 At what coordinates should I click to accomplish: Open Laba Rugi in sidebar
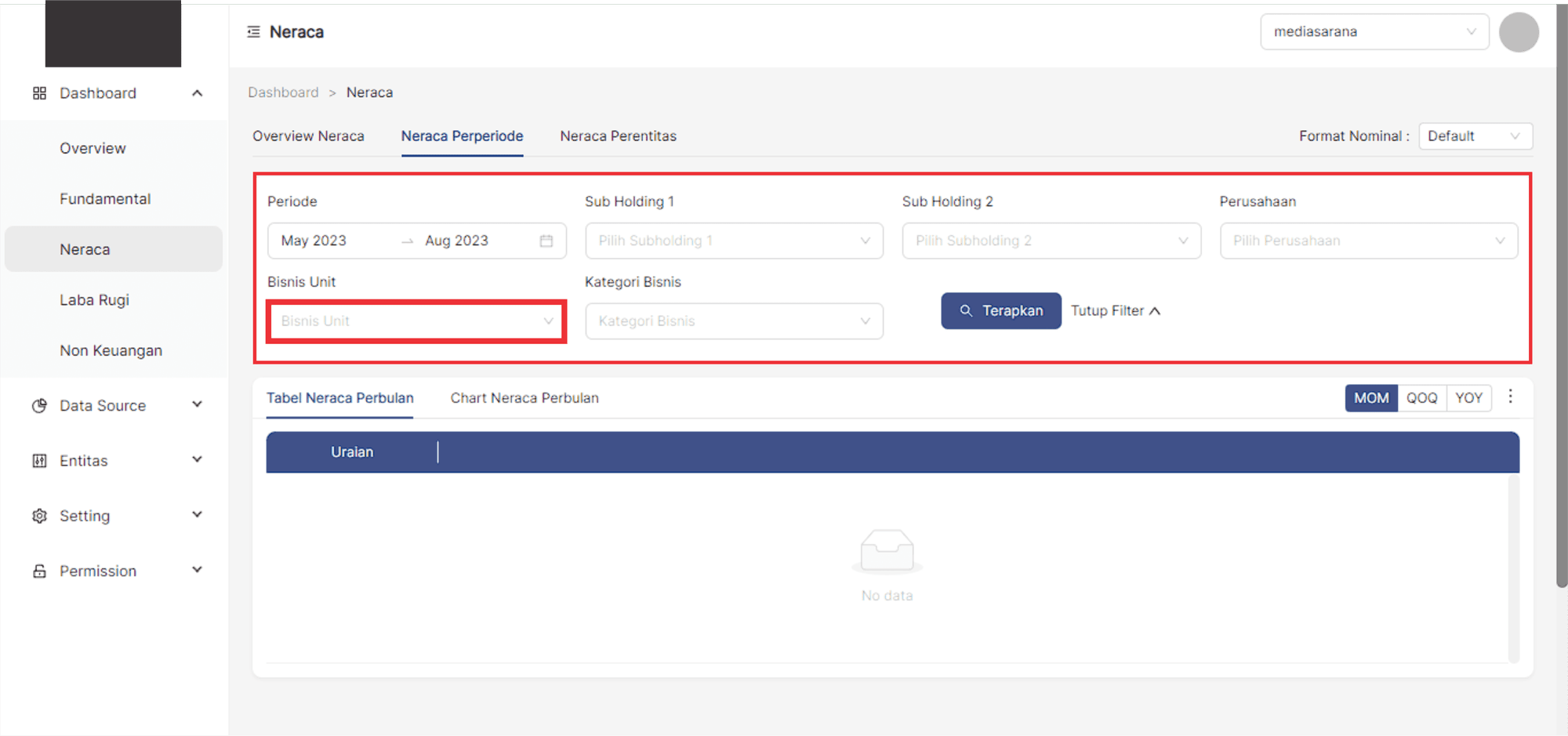point(95,300)
